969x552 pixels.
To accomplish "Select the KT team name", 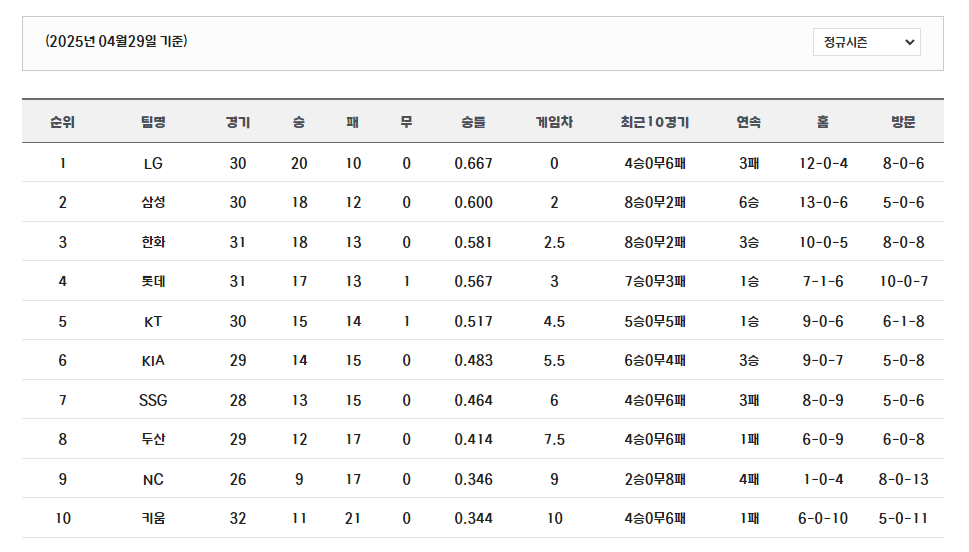I will click(153, 321).
